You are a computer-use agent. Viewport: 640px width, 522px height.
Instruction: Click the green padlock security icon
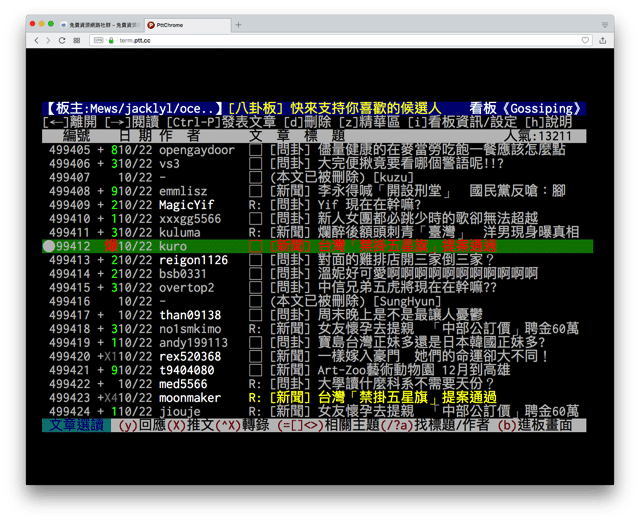pos(111,41)
